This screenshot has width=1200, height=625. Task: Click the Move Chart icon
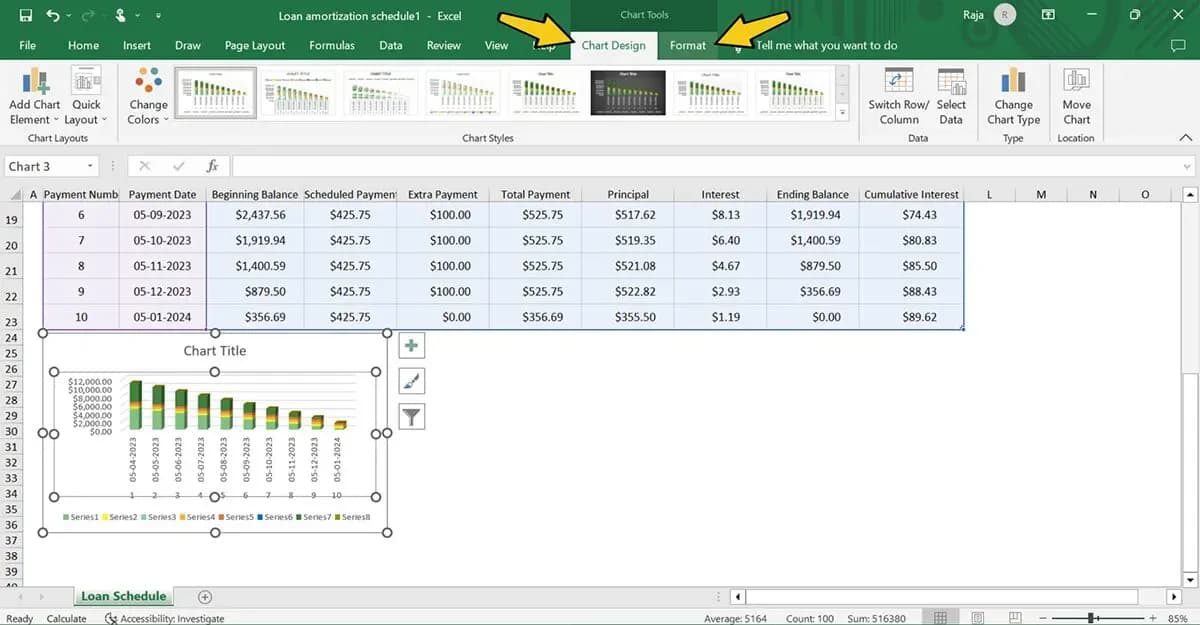point(1076,82)
